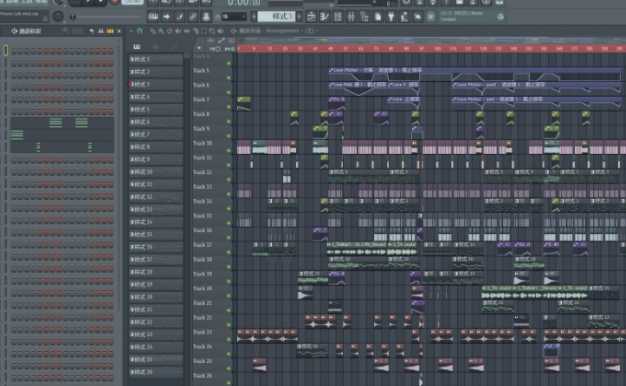Mute Track 6 via its green LED

tap(229, 92)
